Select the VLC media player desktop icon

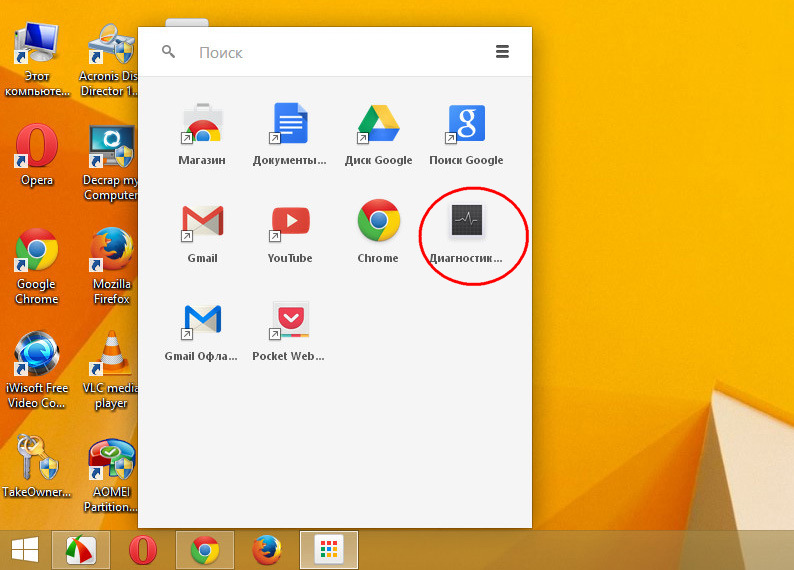pos(111,370)
